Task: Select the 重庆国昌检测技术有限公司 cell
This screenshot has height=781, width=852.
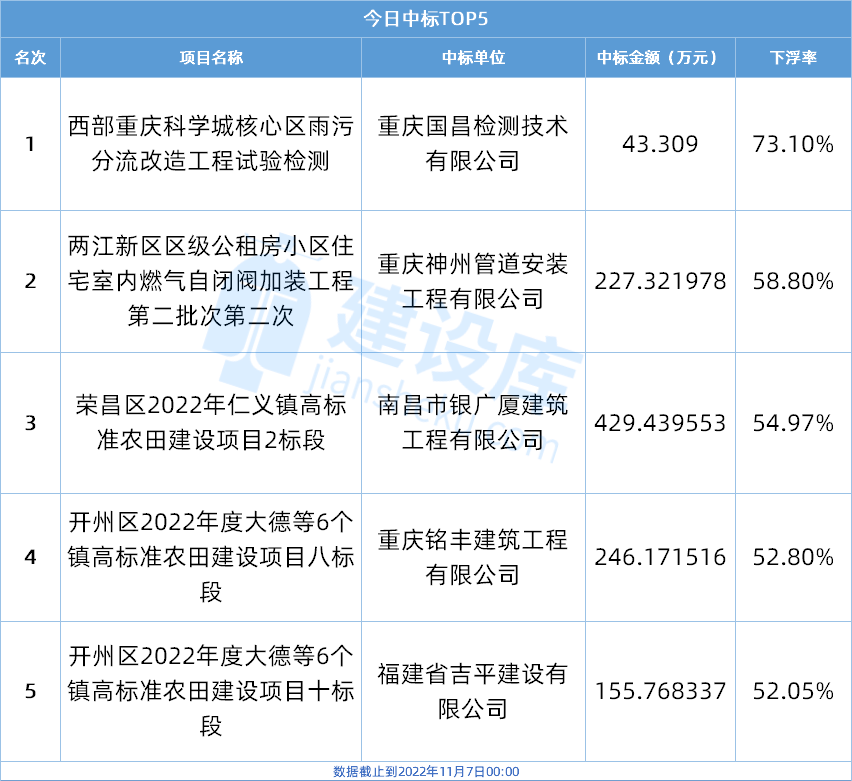Action: pos(473,143)
